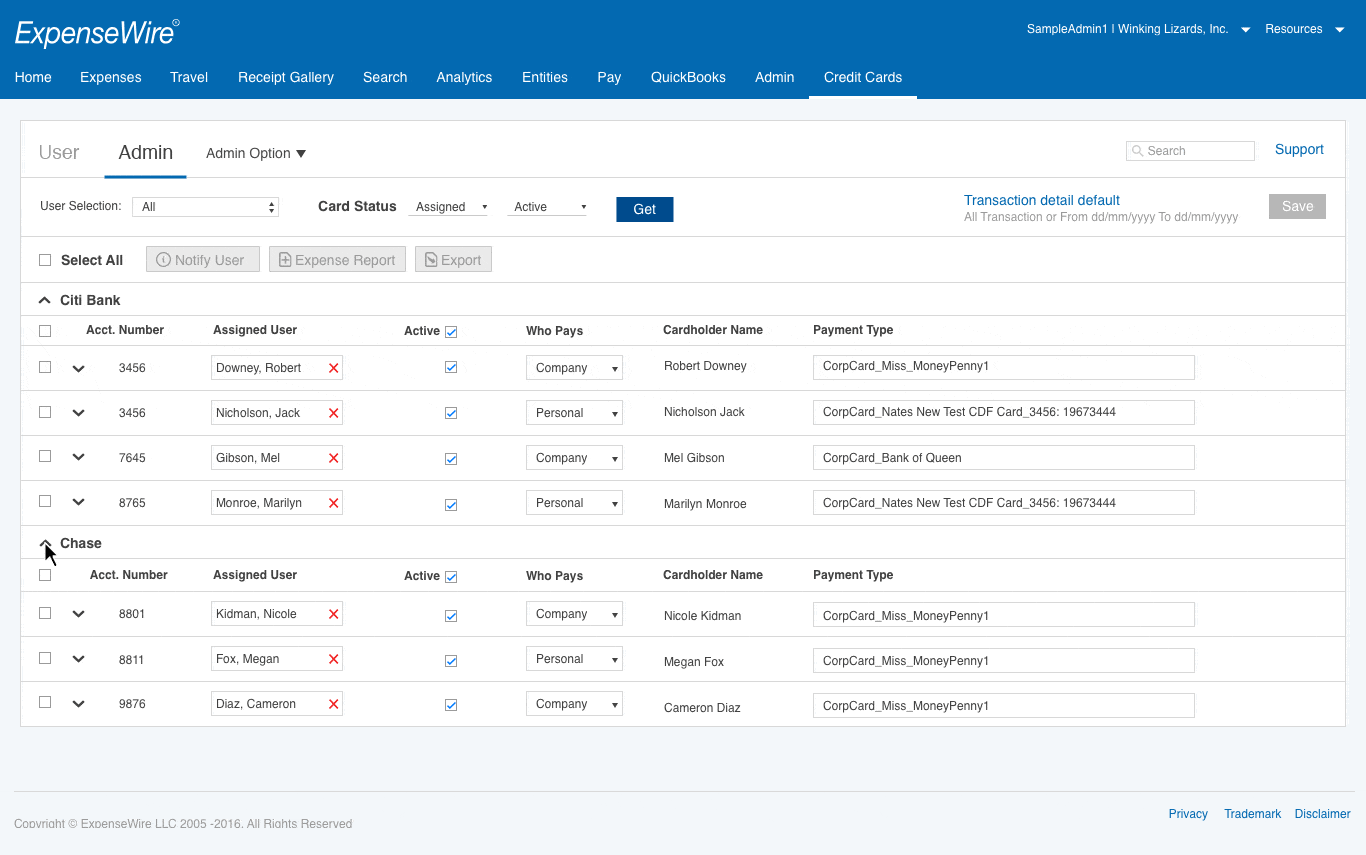This screenshot has height=855, width=1366.
Task: Click the Expense Report button
Action: click(337, 260)
